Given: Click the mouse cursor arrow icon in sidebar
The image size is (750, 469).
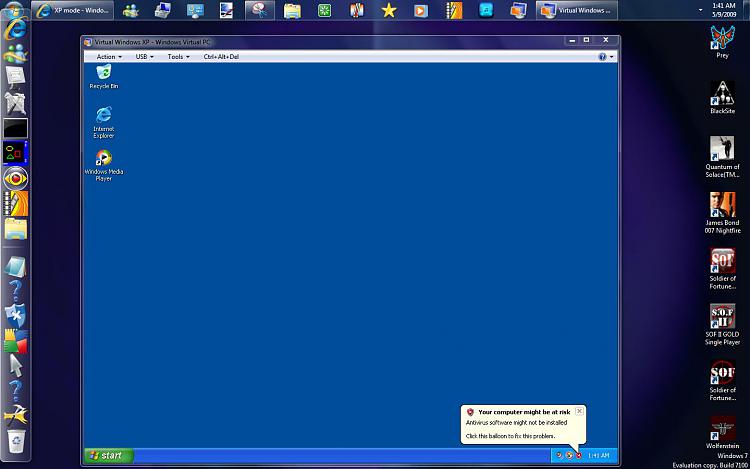Looking at the screenshot, I should [x=16, y=366].
